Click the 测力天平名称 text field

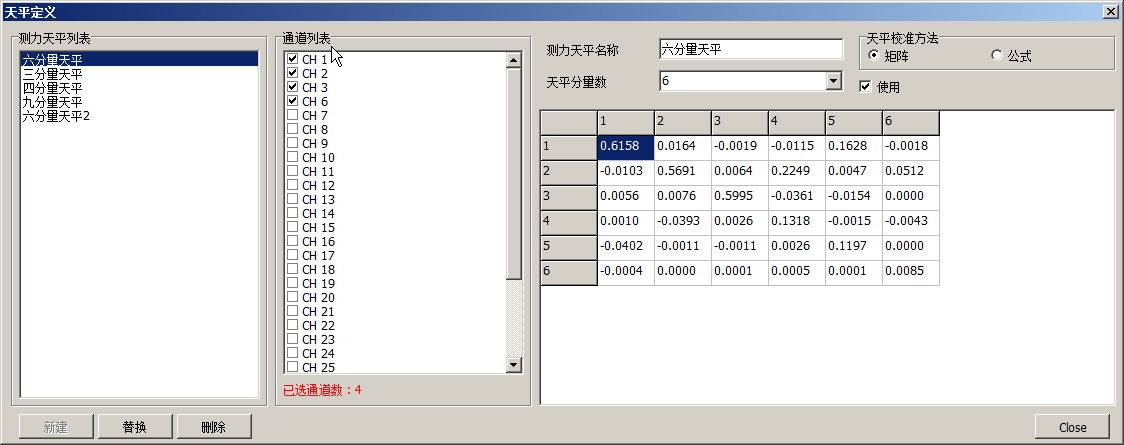click(x=751, y=50)
